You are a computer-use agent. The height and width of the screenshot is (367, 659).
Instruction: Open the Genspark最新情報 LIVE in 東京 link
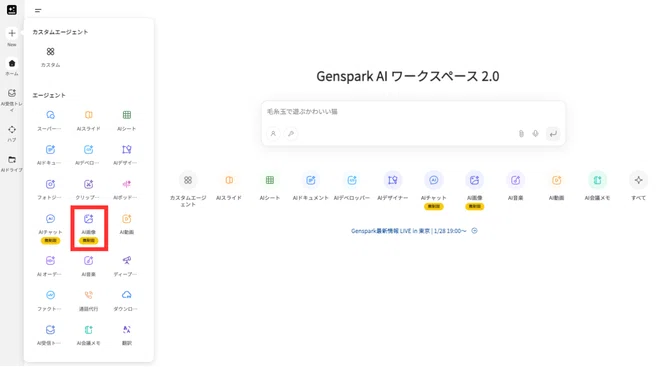pos(409,231)
